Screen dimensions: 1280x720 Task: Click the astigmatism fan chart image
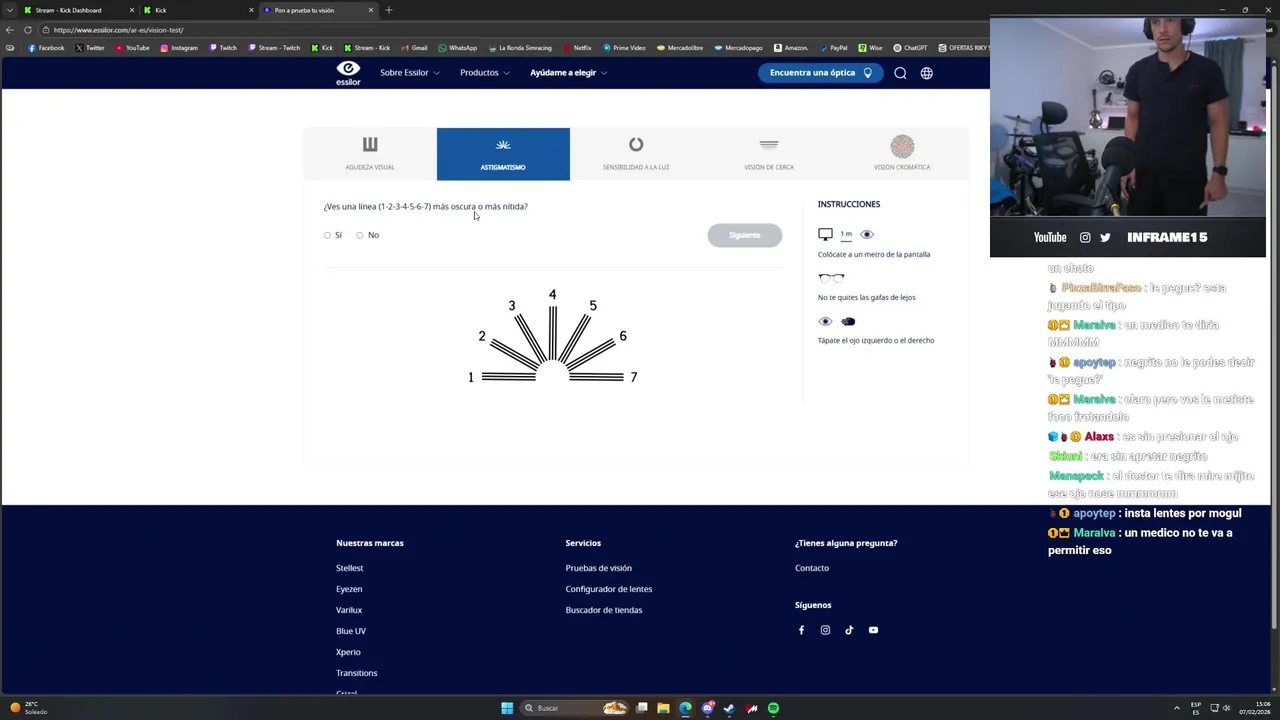pos(552,337)
